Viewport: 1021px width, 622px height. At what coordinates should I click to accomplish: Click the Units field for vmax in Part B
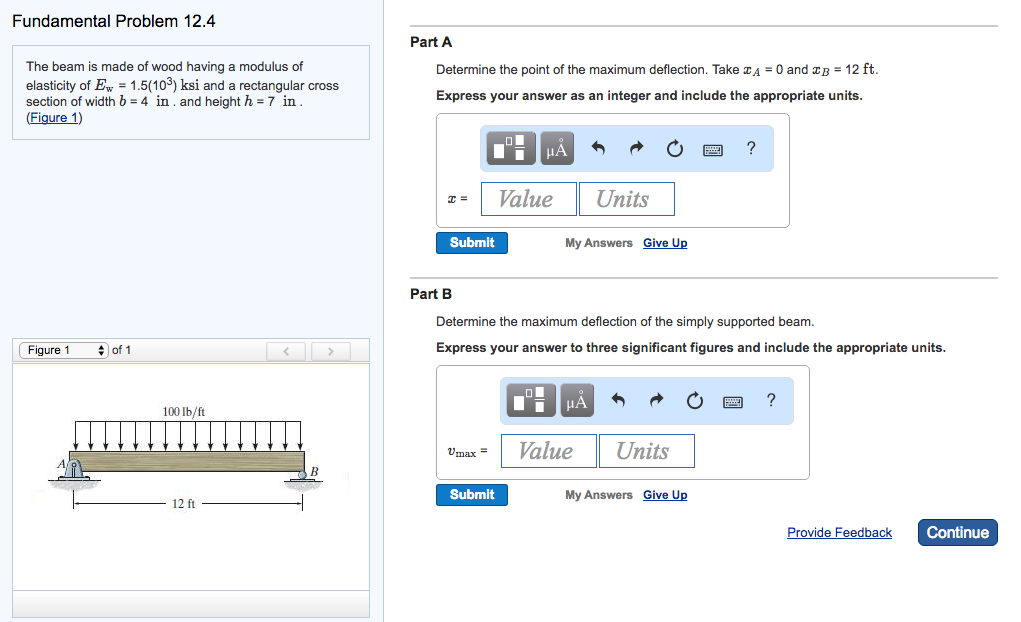(x=646, y=451)
